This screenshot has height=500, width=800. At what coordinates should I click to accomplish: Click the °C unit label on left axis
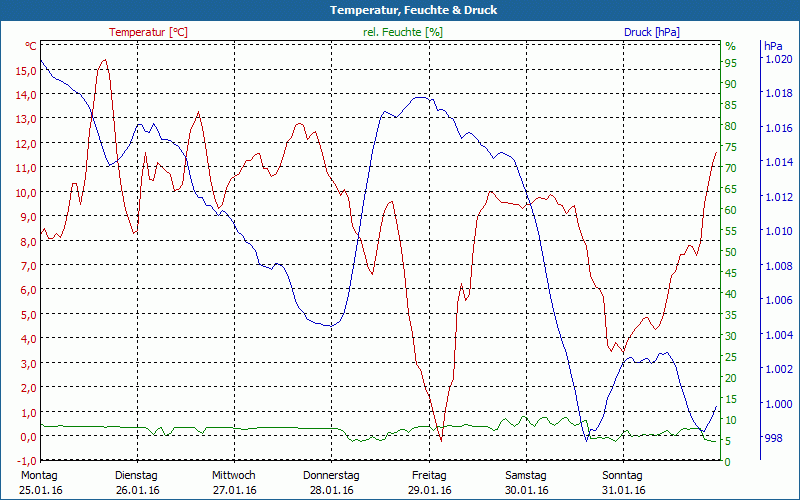click(30, 46)
